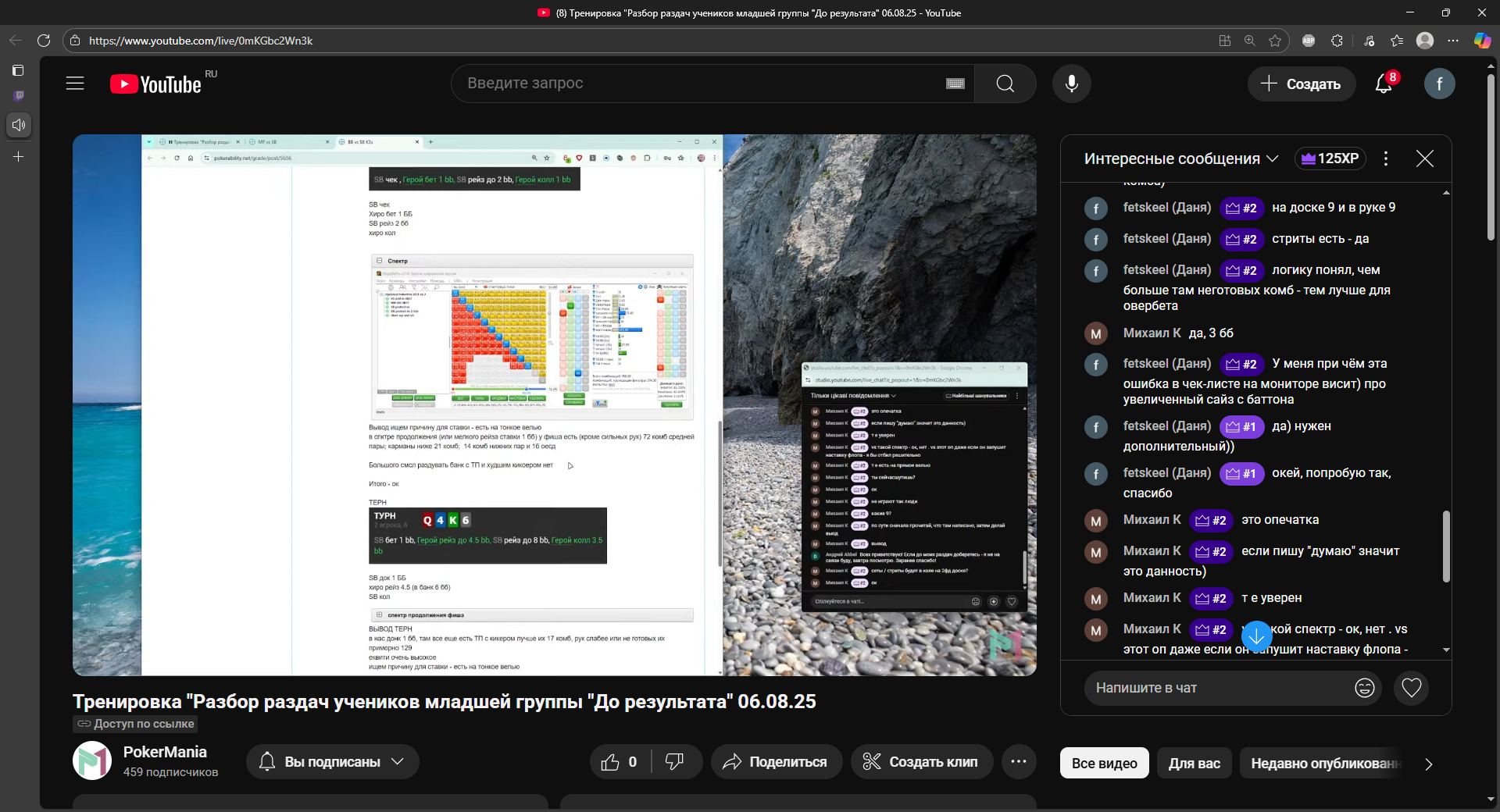View site information lock icon
The height and width of the screenshot is (812, 1500).
pos(75,41)
